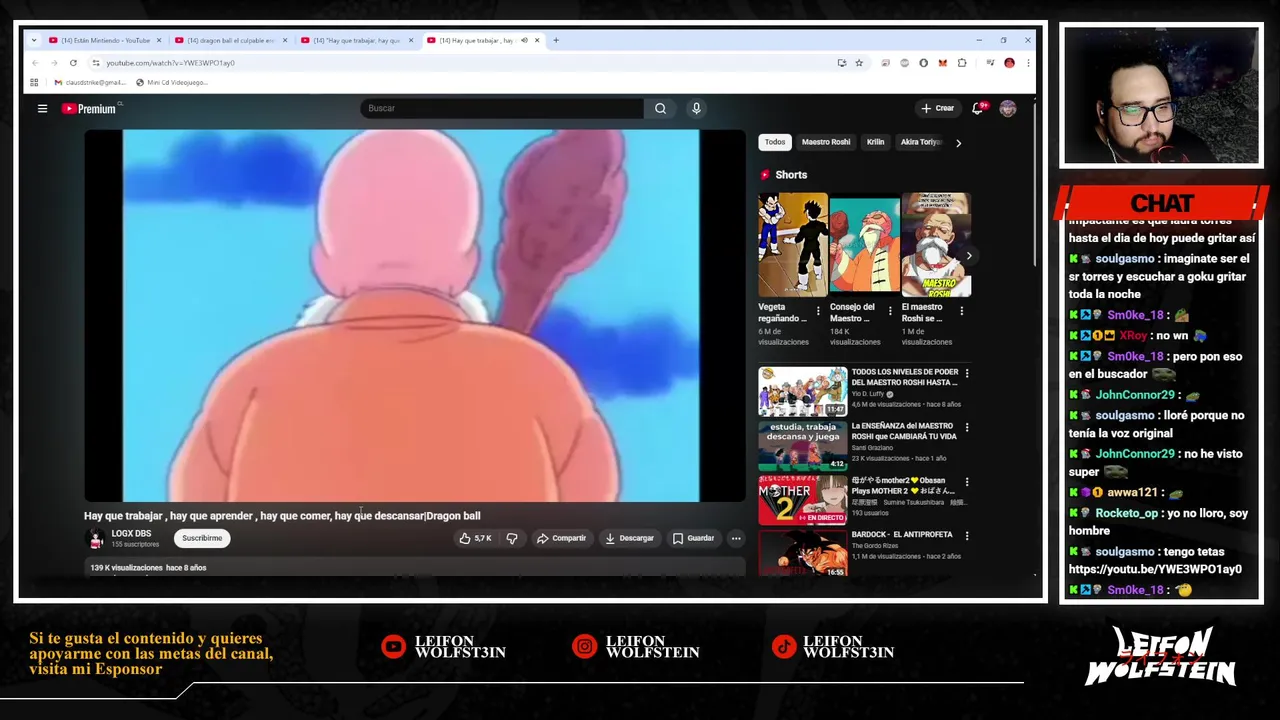The image size is (1280, 720).
Task: Open Chrome extensions puzzle icon
Action: point(962,63)
